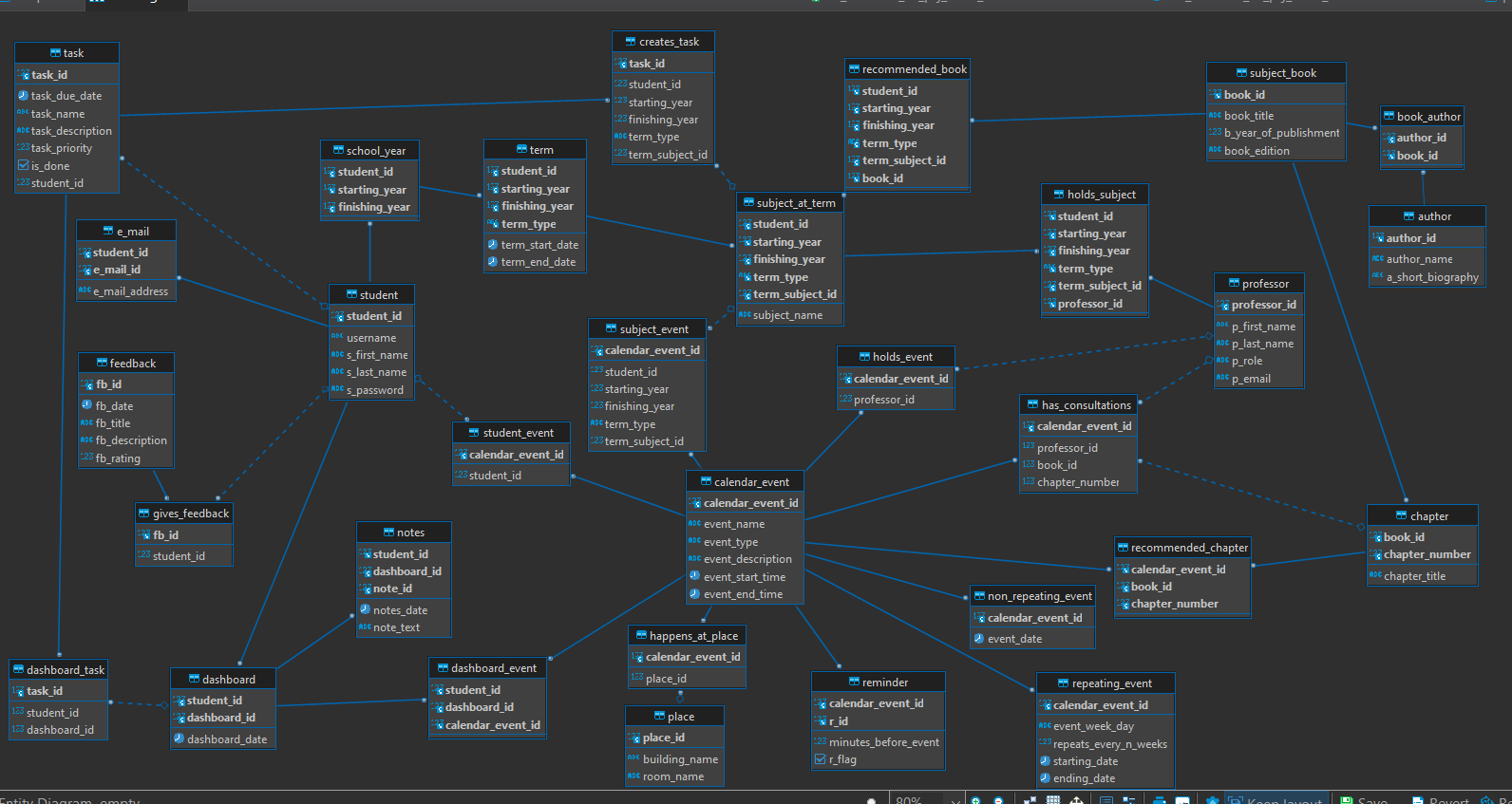1512x804 pixels.
Task: Click the print diagram icon
Action: tap(1159, 800)
